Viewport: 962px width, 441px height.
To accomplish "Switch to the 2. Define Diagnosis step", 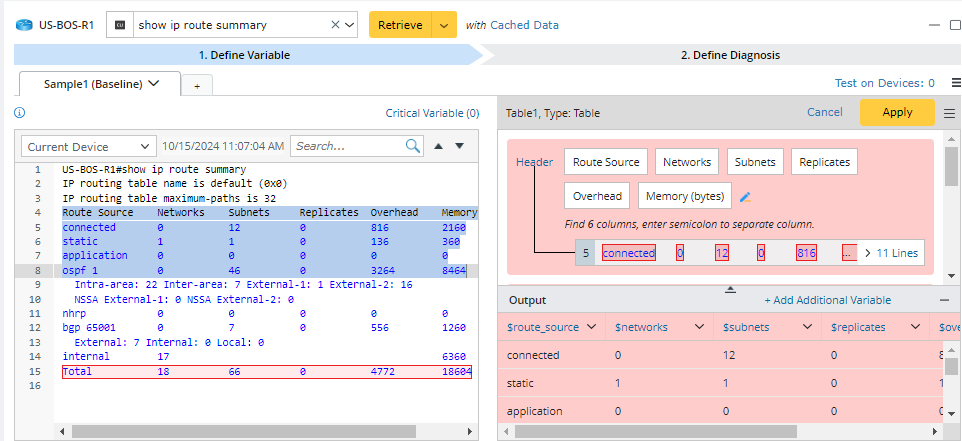I will 729,55.
